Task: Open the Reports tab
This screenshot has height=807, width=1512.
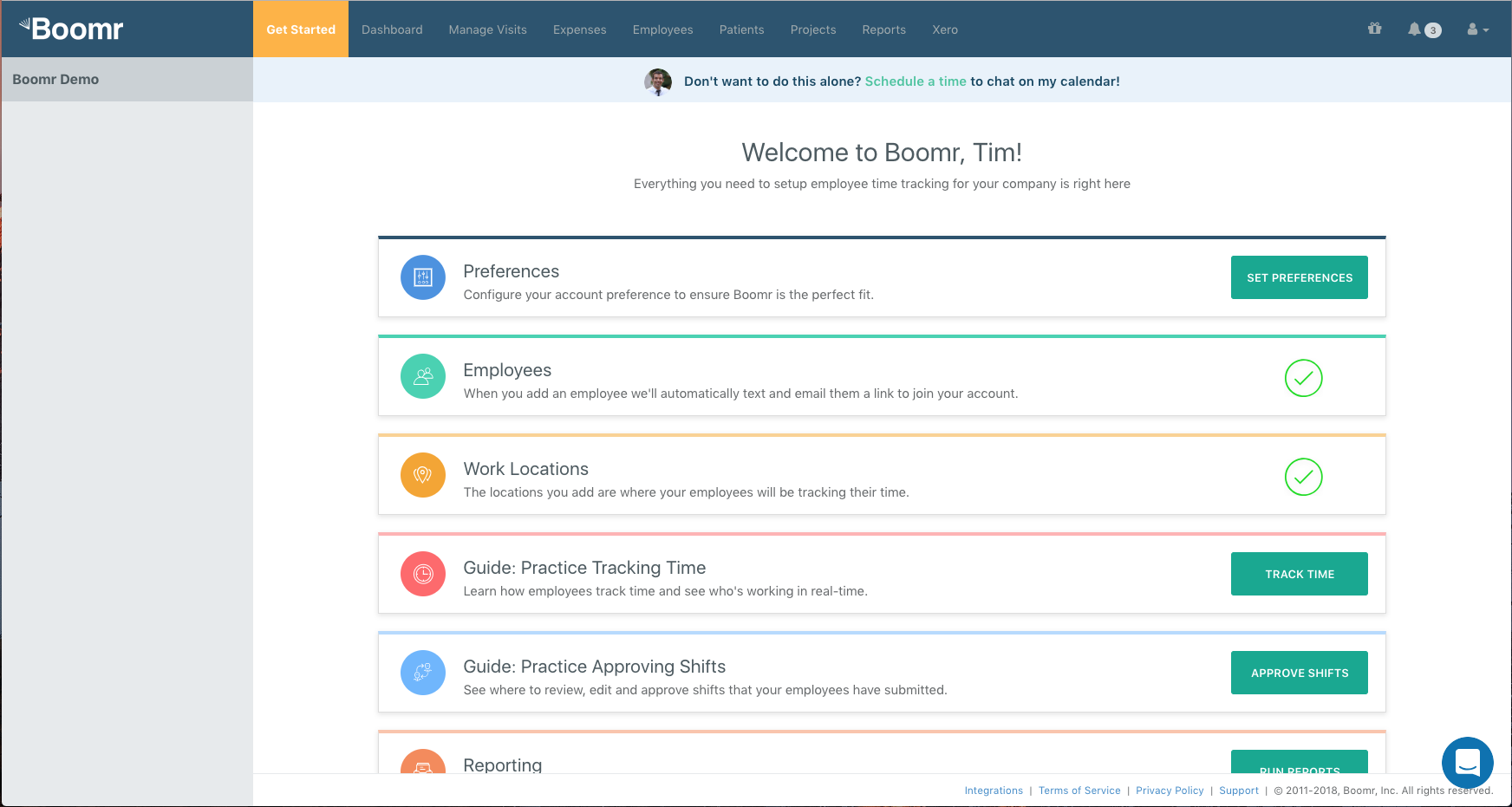Action: (884, 29)
